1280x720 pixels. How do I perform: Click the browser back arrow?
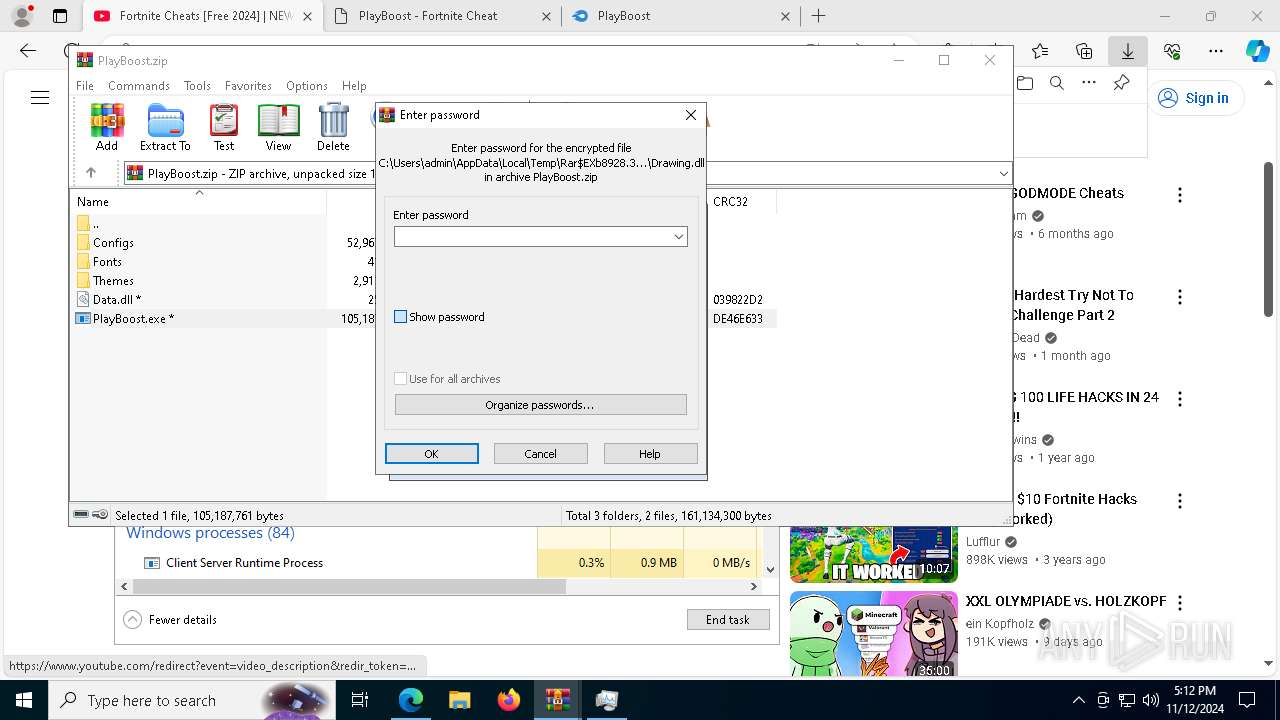click(28, 51)
